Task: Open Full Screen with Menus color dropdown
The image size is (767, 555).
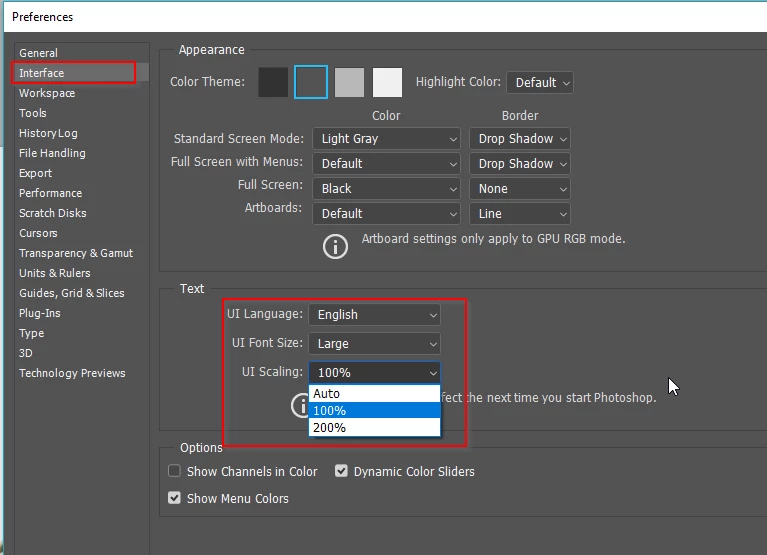Action: click(x=386, y=164)
